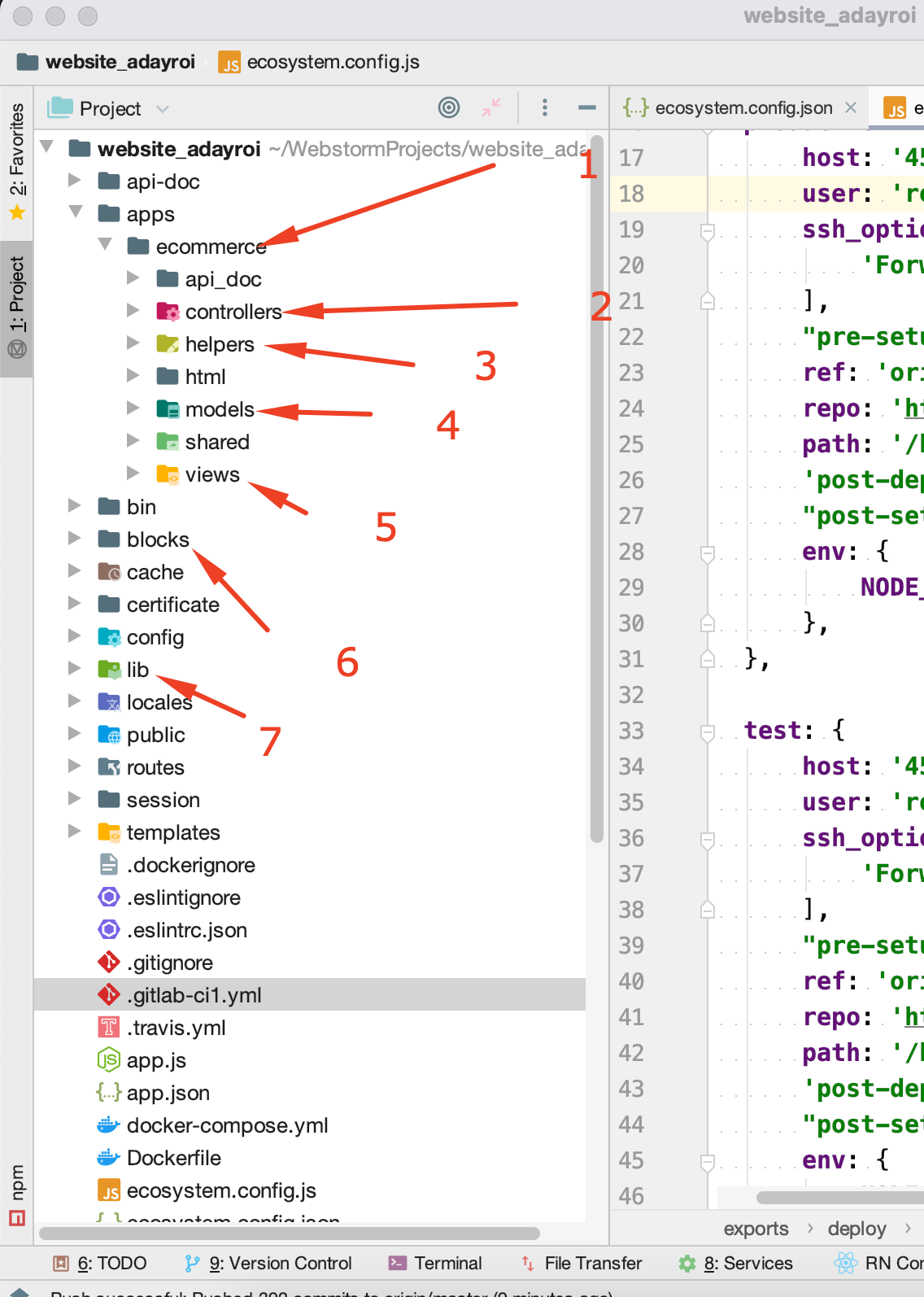
Task: Hide the Project panel with minus icon
Action: point(587,107)
